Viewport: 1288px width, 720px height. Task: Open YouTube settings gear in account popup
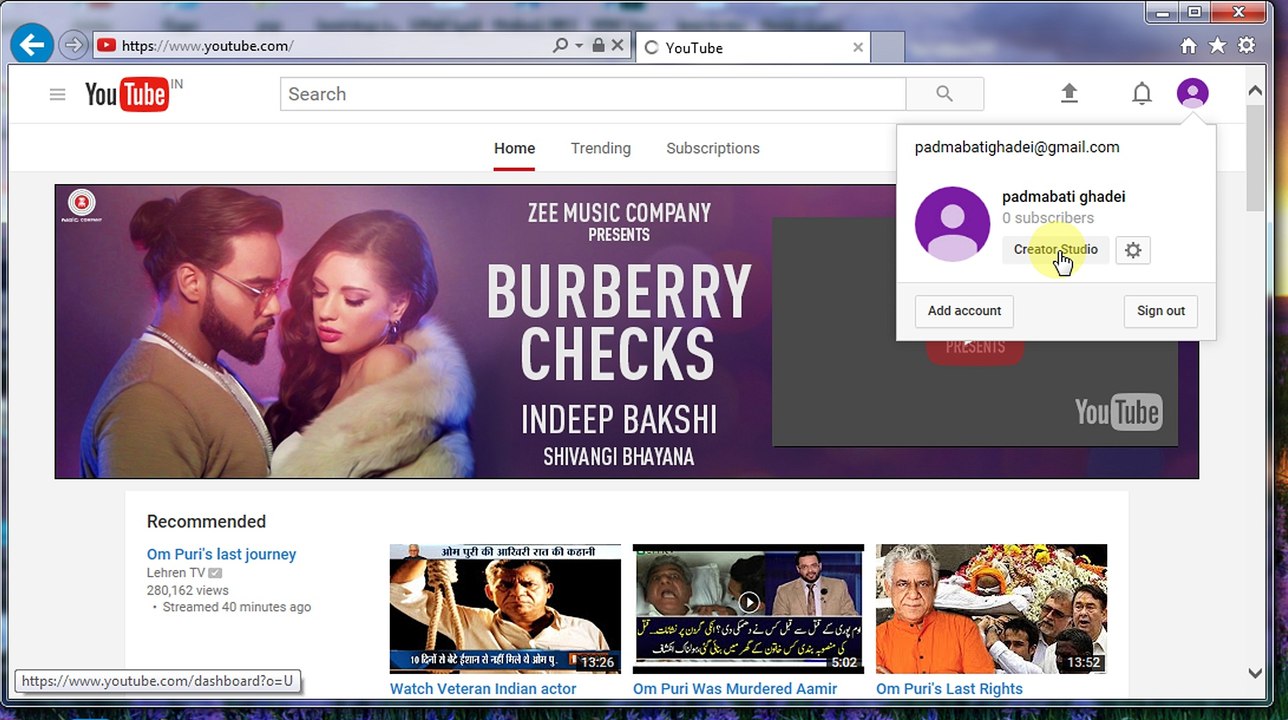click(1133, 250)
